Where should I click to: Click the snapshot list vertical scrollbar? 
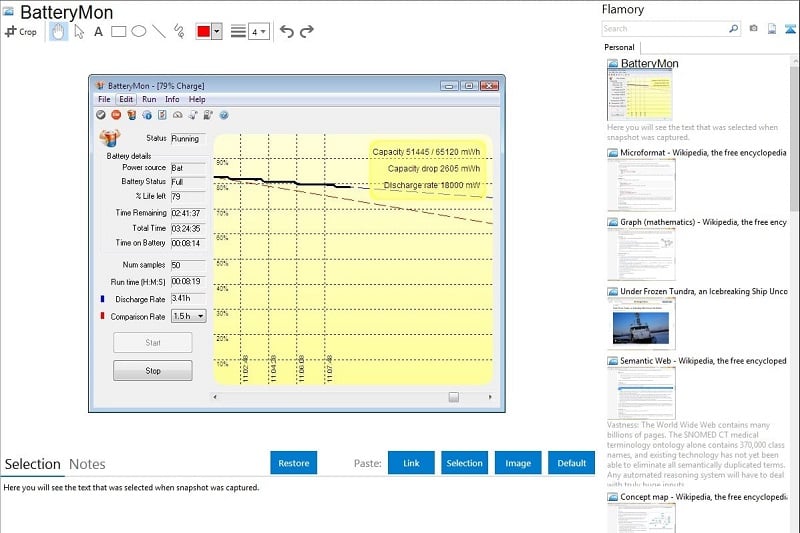click(794, 138)
